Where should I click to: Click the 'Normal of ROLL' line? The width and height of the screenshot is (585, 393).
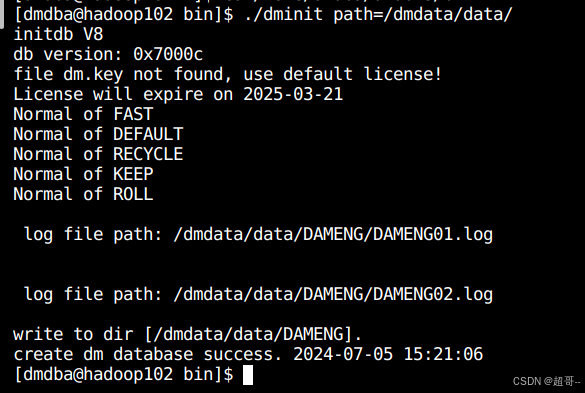pyautogui.click(x=83, y=194)
